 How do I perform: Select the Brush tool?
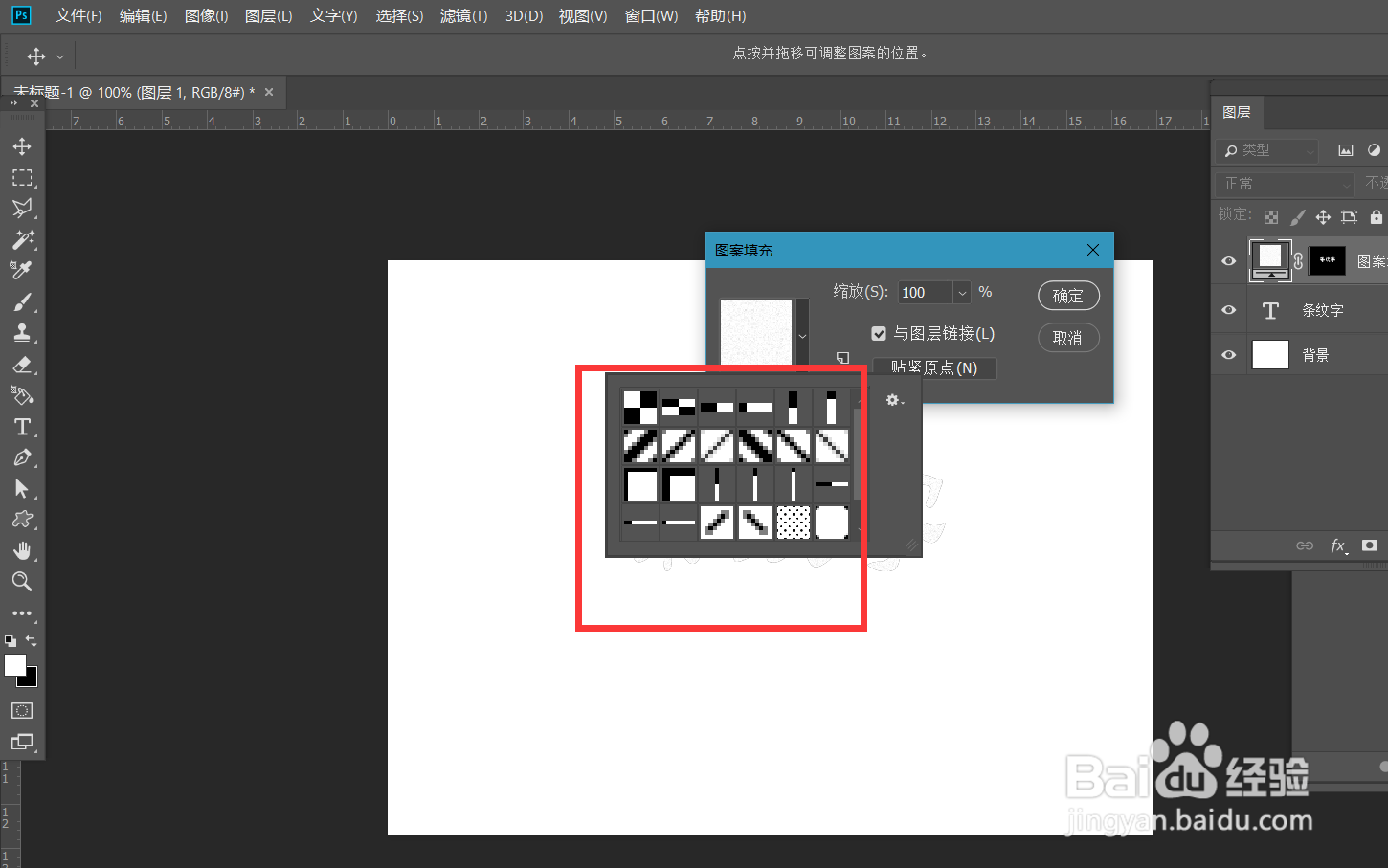pos(22,302)
